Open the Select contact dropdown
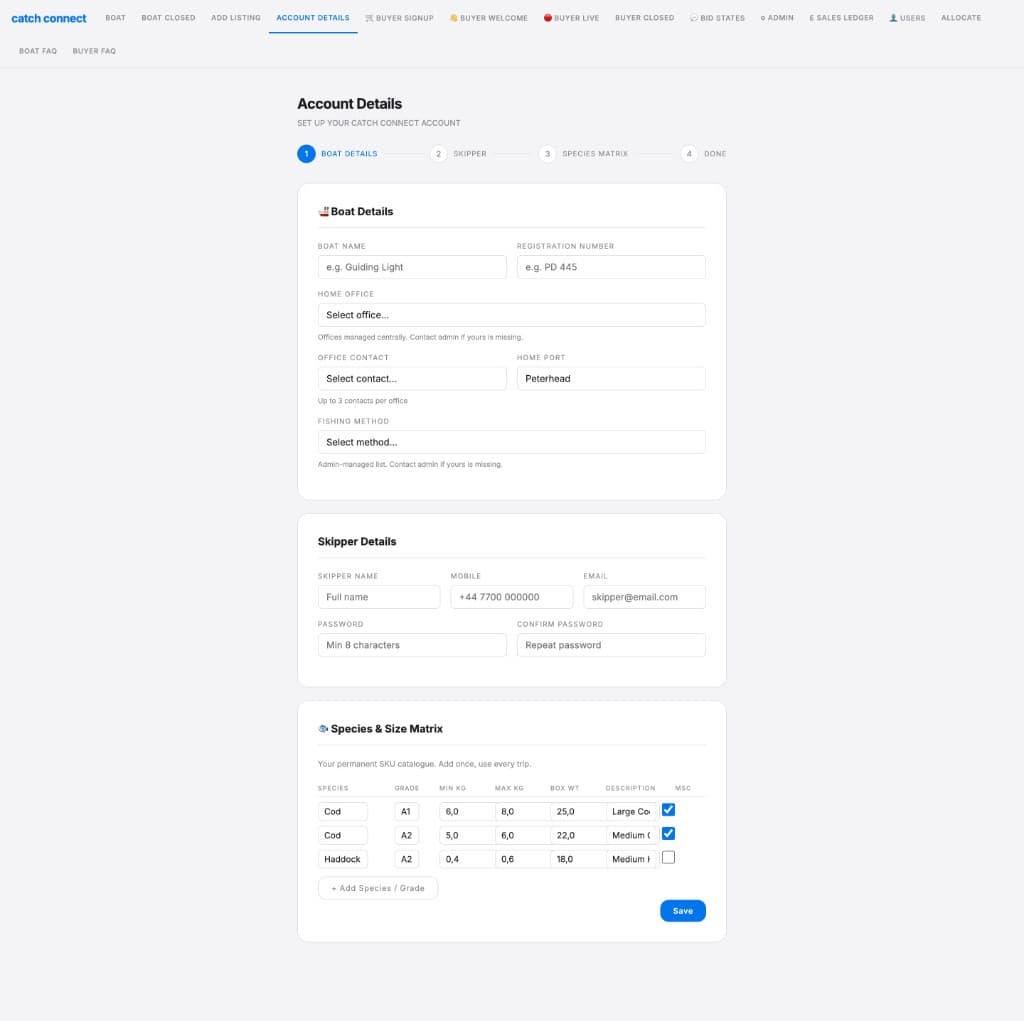The height and width of the screenshot is (1021, 1024). (x=412, y=378)
